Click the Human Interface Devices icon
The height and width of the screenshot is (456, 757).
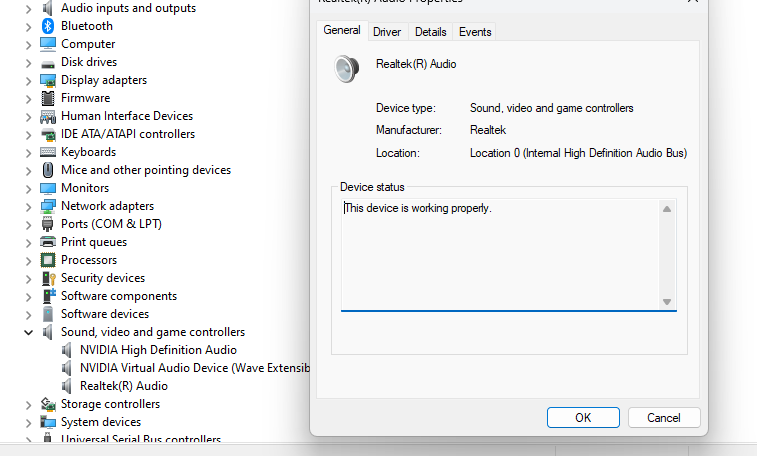[48, 116]
